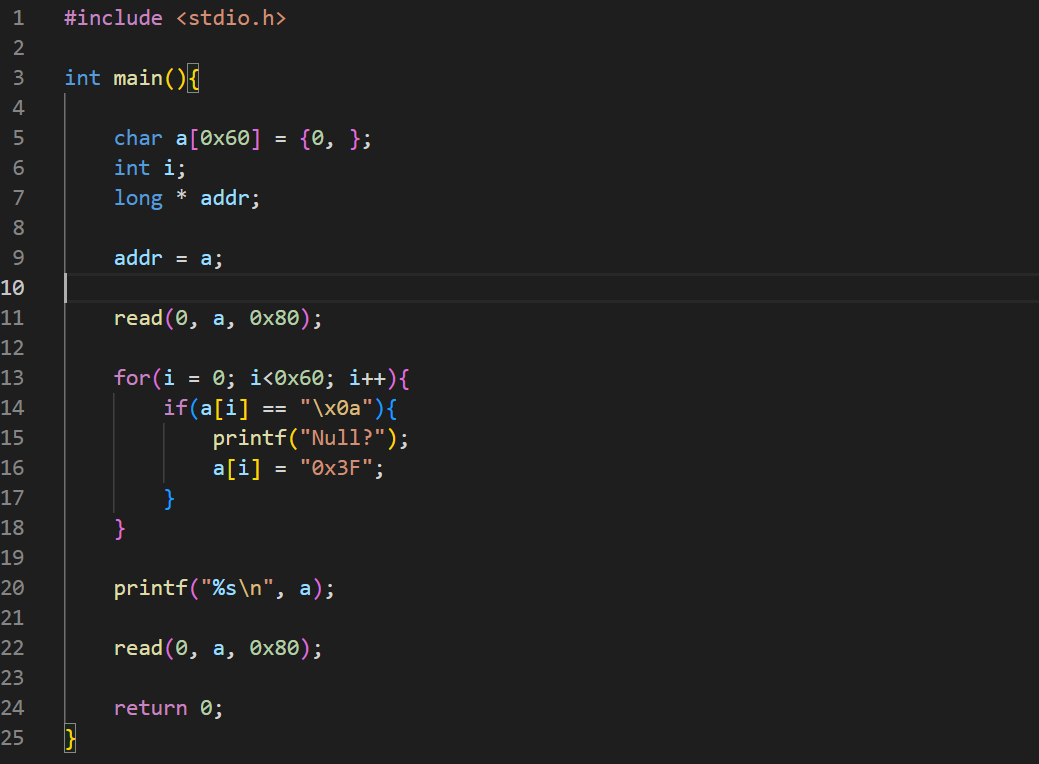Screen dimensions: 1039x764
Task: Click the "Null?" string in printf
Action: click(x=343, y=438)
